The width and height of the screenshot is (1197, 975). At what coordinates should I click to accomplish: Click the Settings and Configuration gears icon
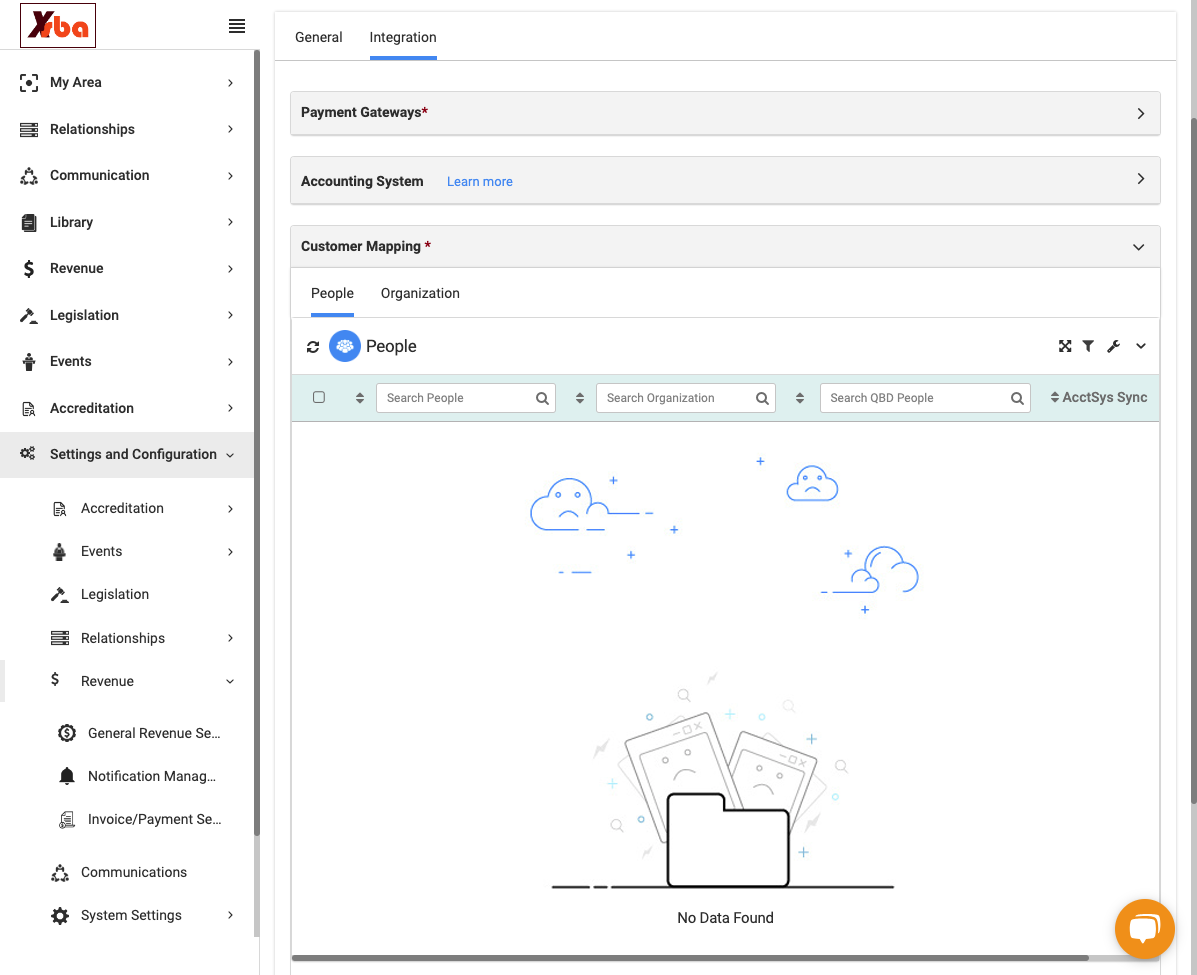click(27, 454)
